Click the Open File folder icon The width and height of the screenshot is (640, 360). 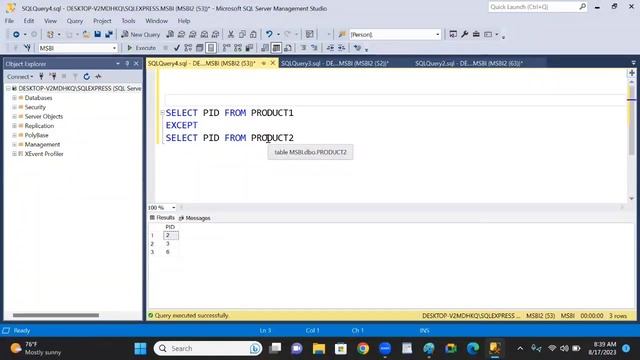tap(86, 35)
